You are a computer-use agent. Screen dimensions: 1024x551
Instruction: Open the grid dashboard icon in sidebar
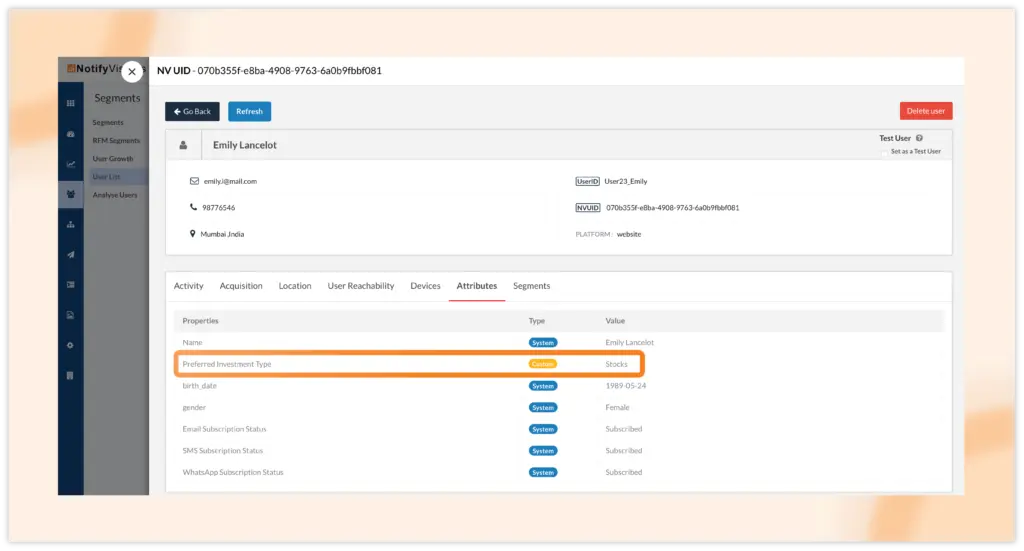pyautogui.click(x=70, y=103)
